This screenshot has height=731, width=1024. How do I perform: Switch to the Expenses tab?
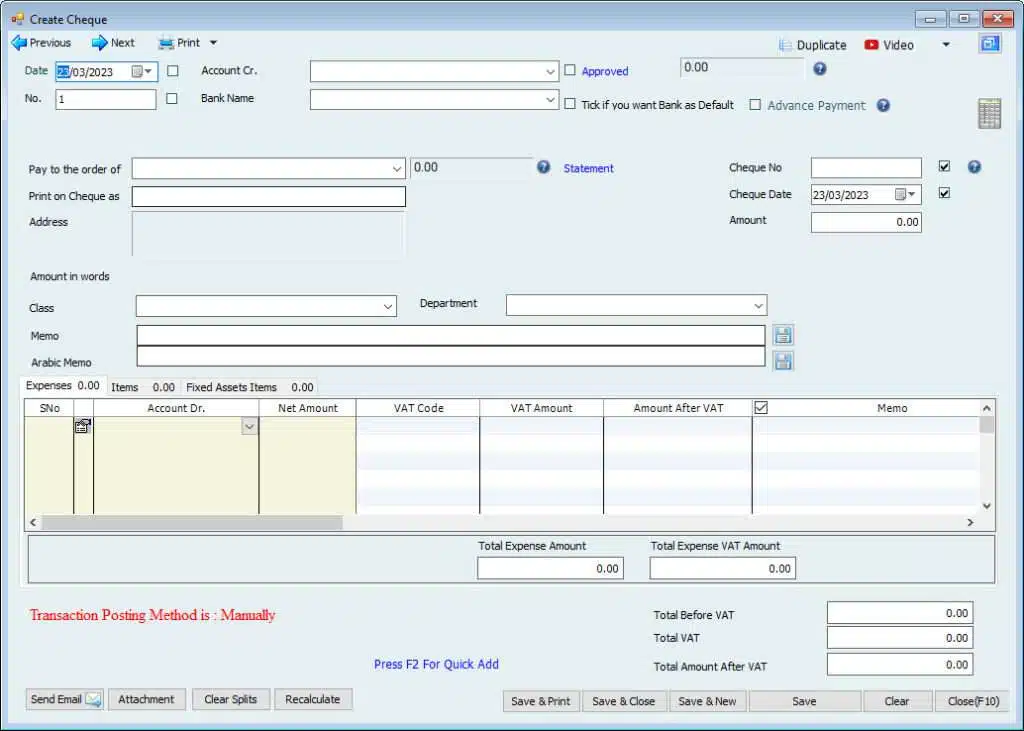pyautogui.click(x=63, y=386)
